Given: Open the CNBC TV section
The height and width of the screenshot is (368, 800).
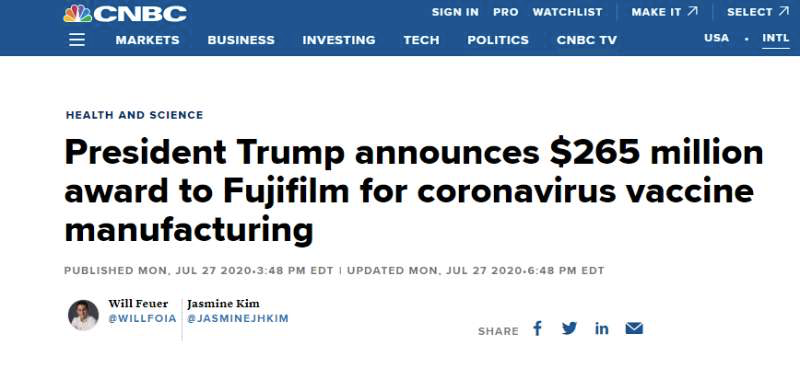Looking at the screenshot, I should tap(587, 40).
